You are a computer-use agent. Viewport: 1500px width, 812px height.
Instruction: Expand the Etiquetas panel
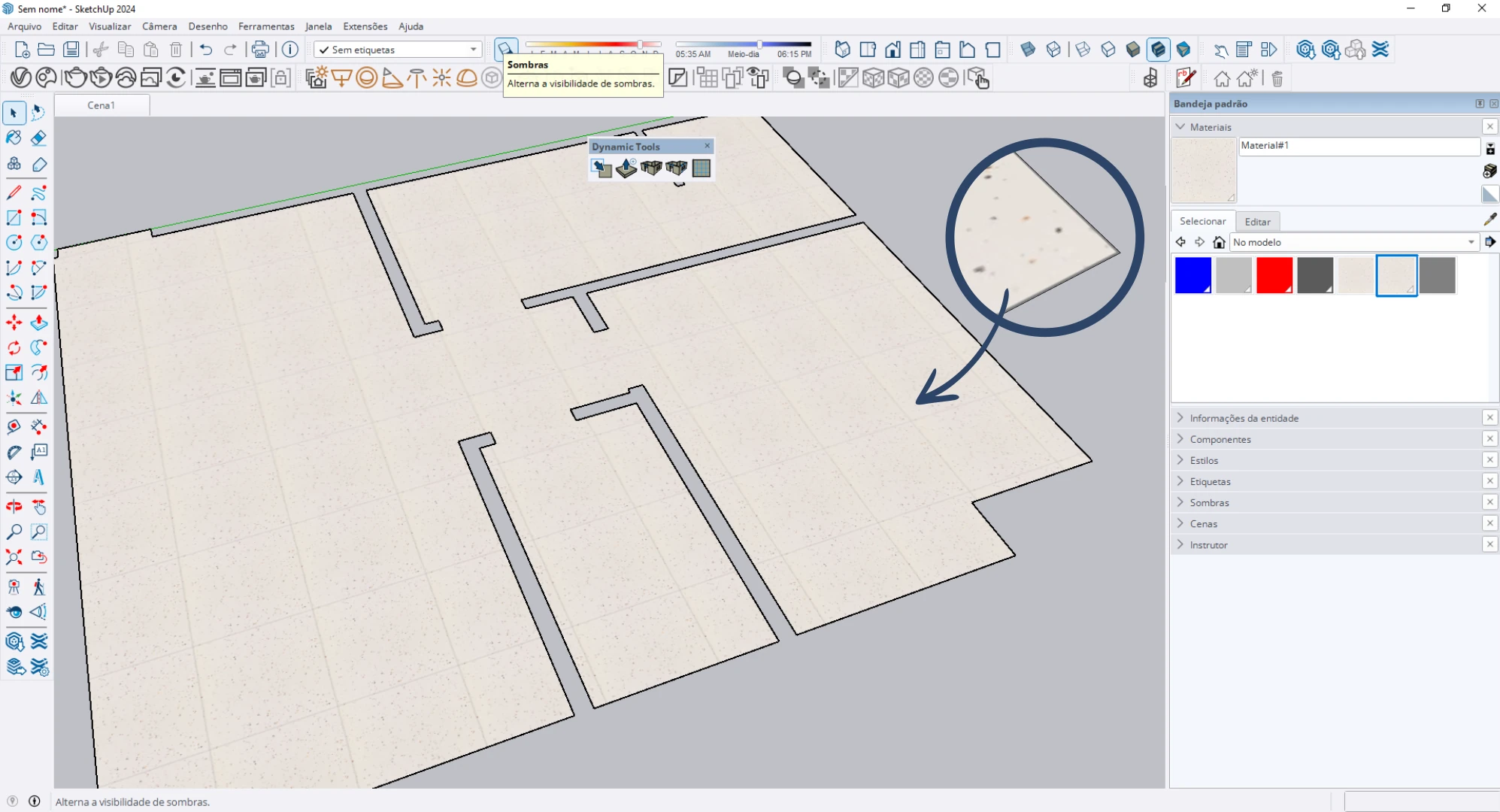[x=1210, y=481]
